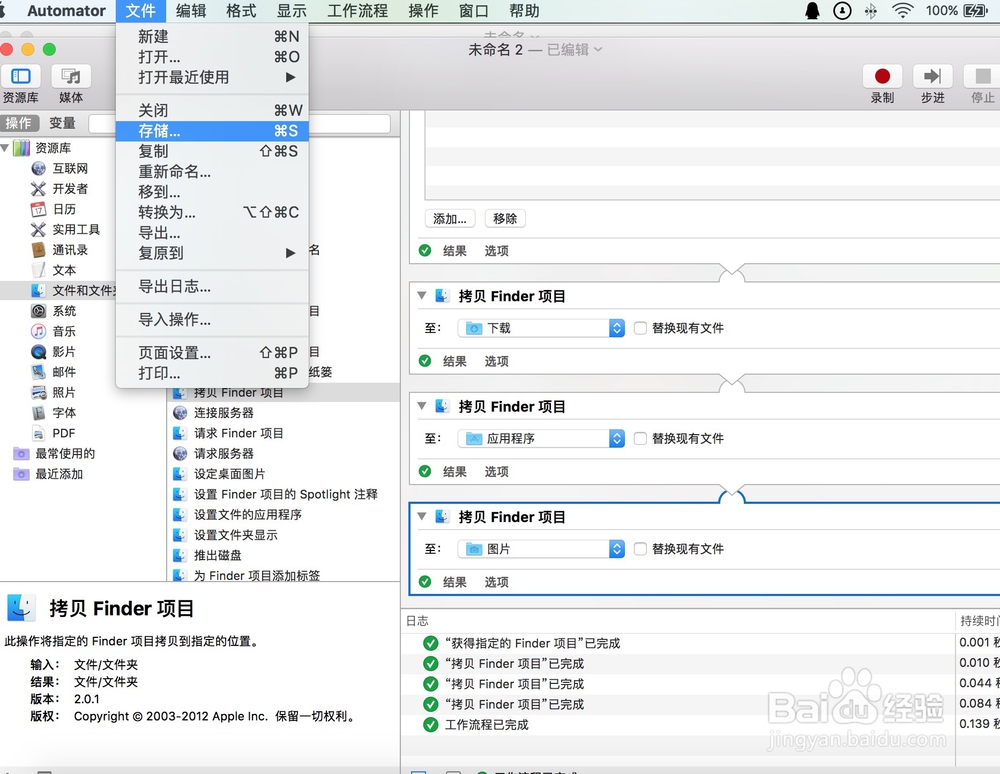The height and width of the screenshot is (774, 1000).
Task: Check 替换现有文件 for the 图片 copy action
Action: 640,549
